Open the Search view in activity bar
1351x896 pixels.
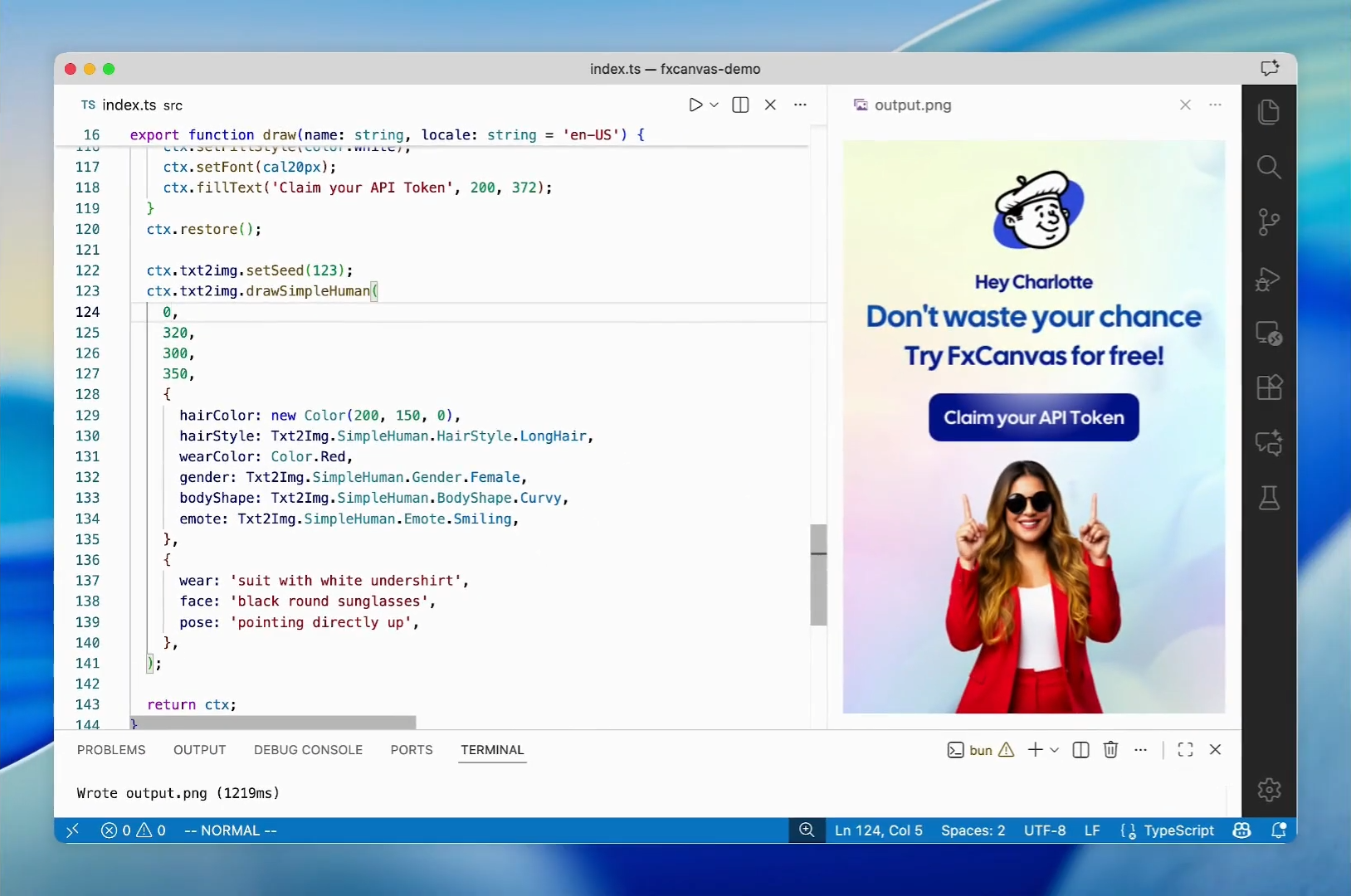[1268, 168]
